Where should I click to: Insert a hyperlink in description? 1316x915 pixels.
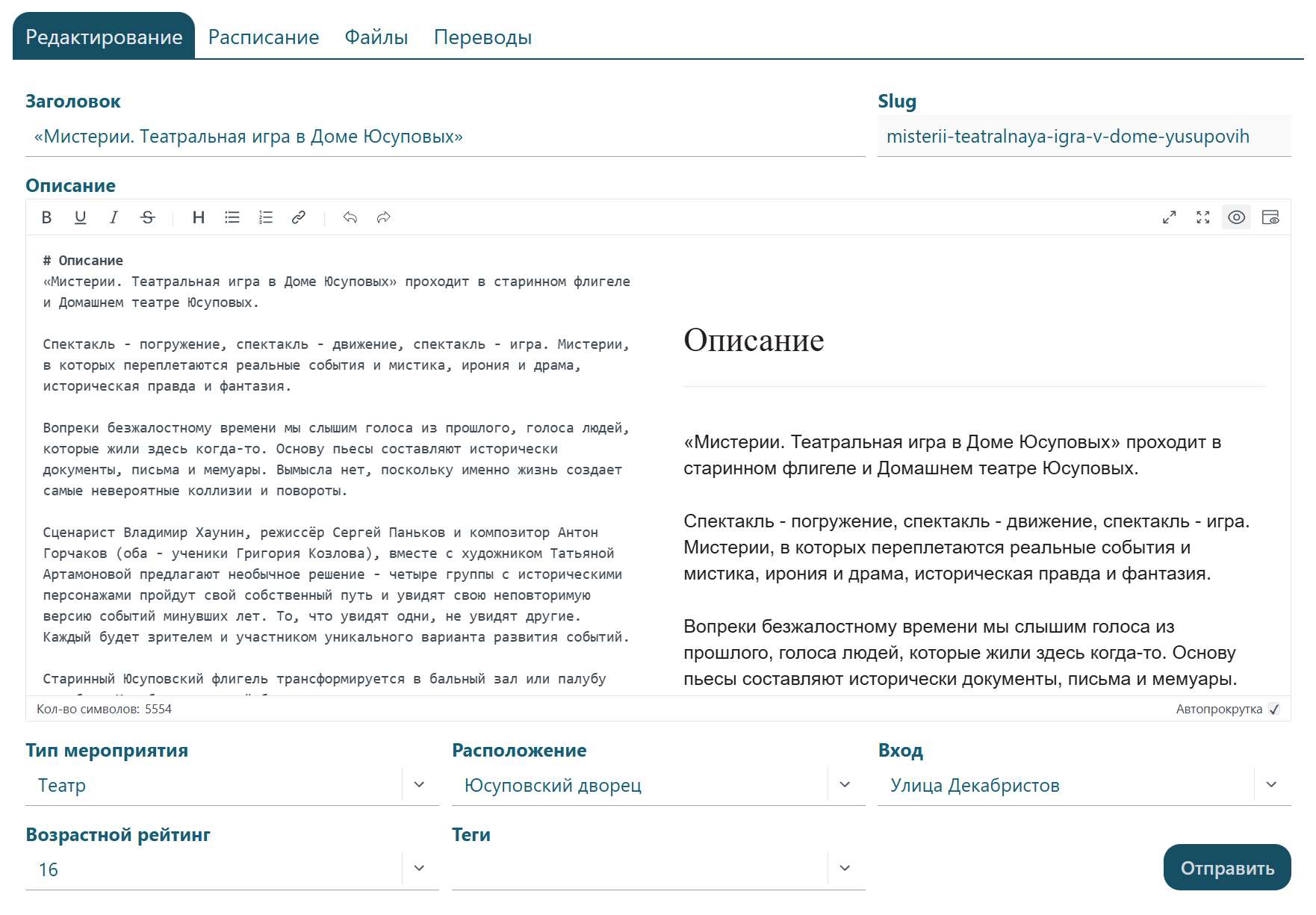(299, 217)
